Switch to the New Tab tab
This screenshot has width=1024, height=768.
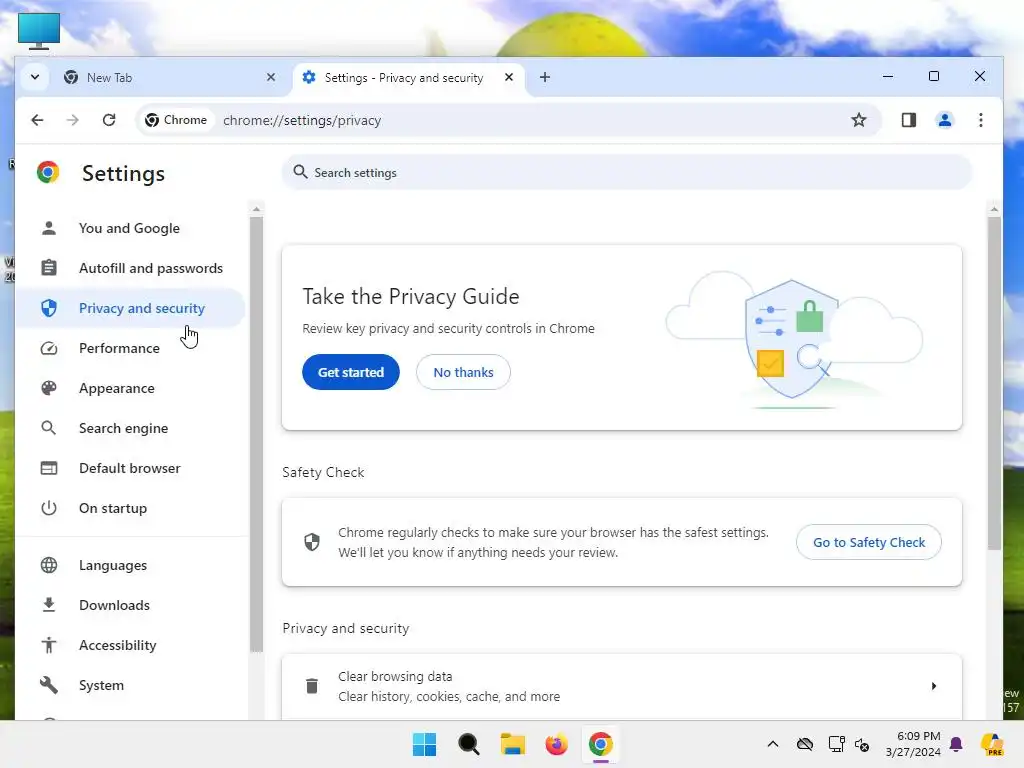170,77
